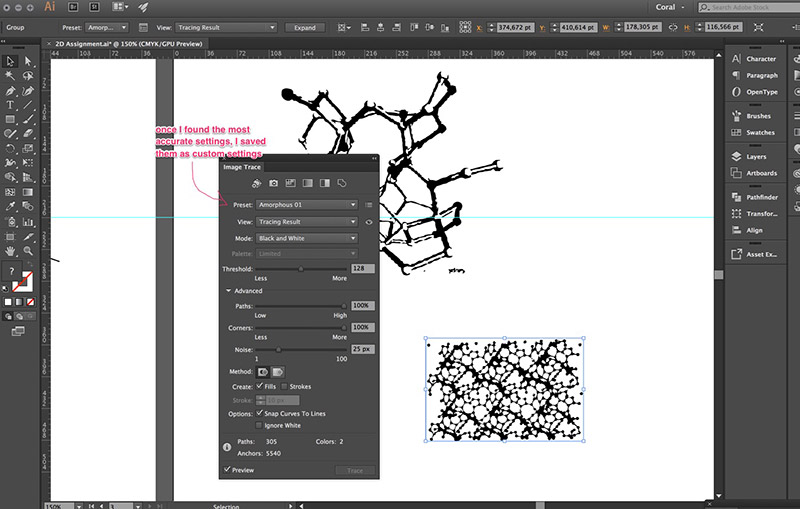800x509 pixels.
Task: Select the Rectangle tool
Action: (x=10, y=119)
